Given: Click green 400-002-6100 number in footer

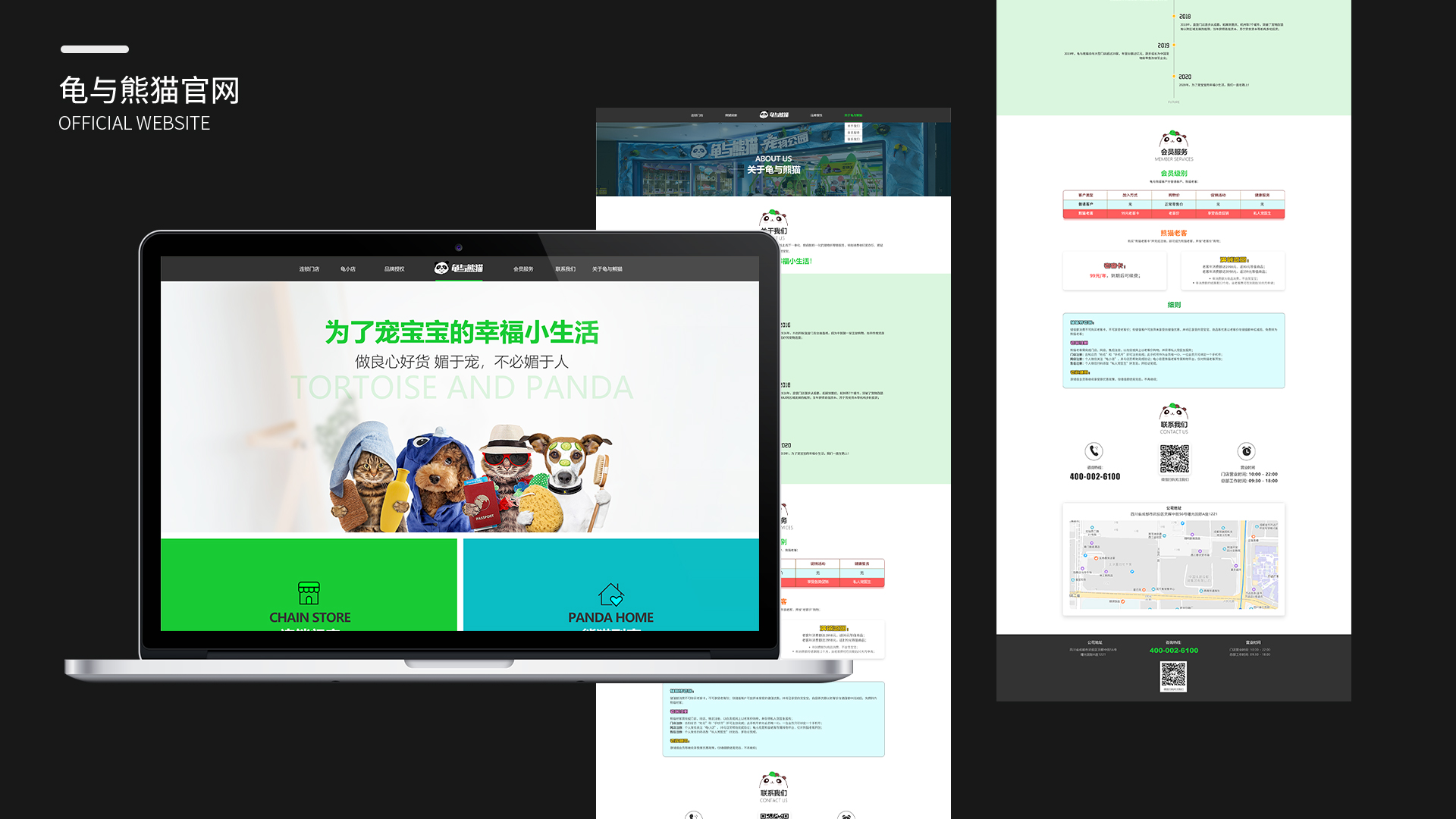Looking at the screenshot, I should pos(1174,651).
